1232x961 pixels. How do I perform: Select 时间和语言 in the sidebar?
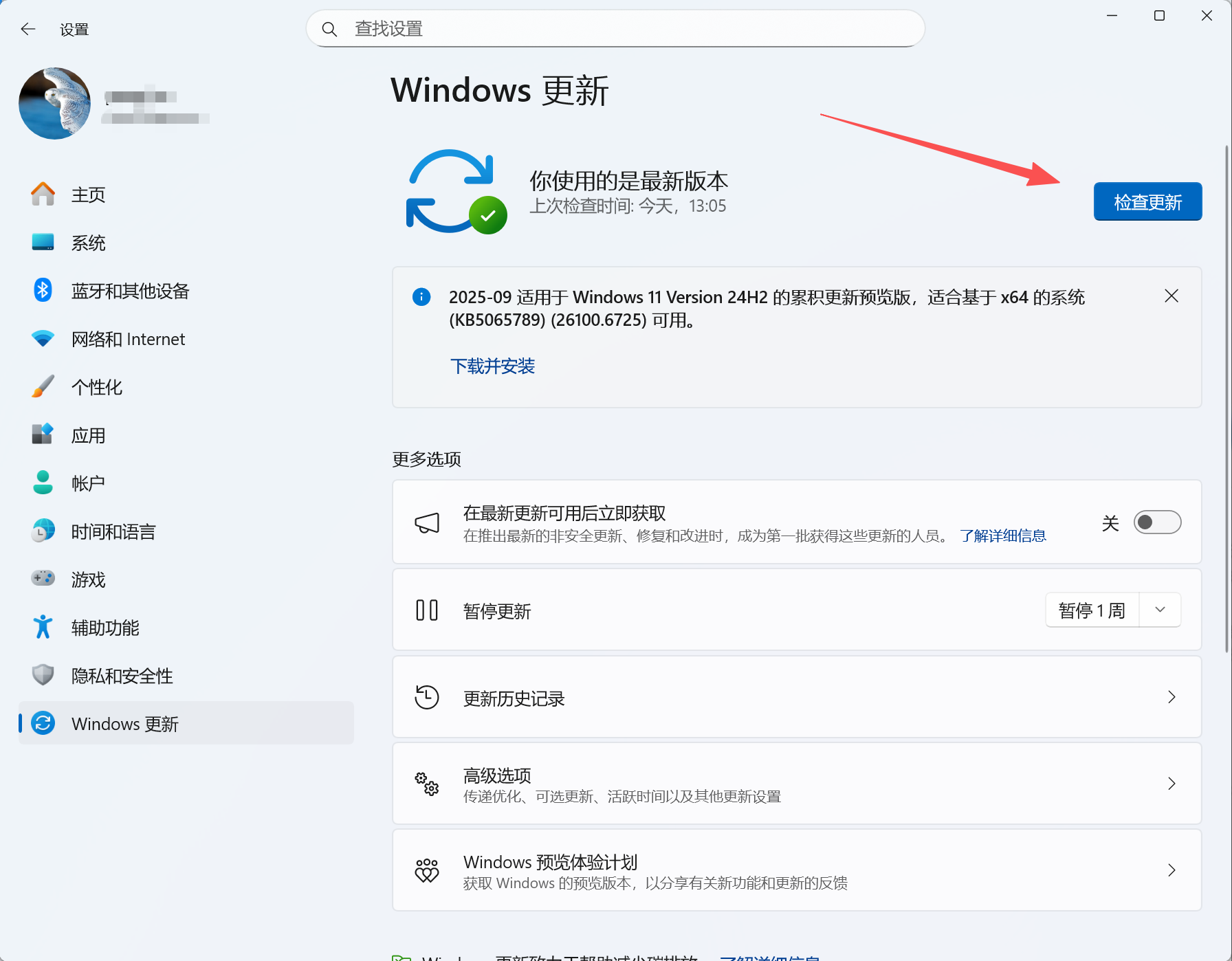[186, 531]
